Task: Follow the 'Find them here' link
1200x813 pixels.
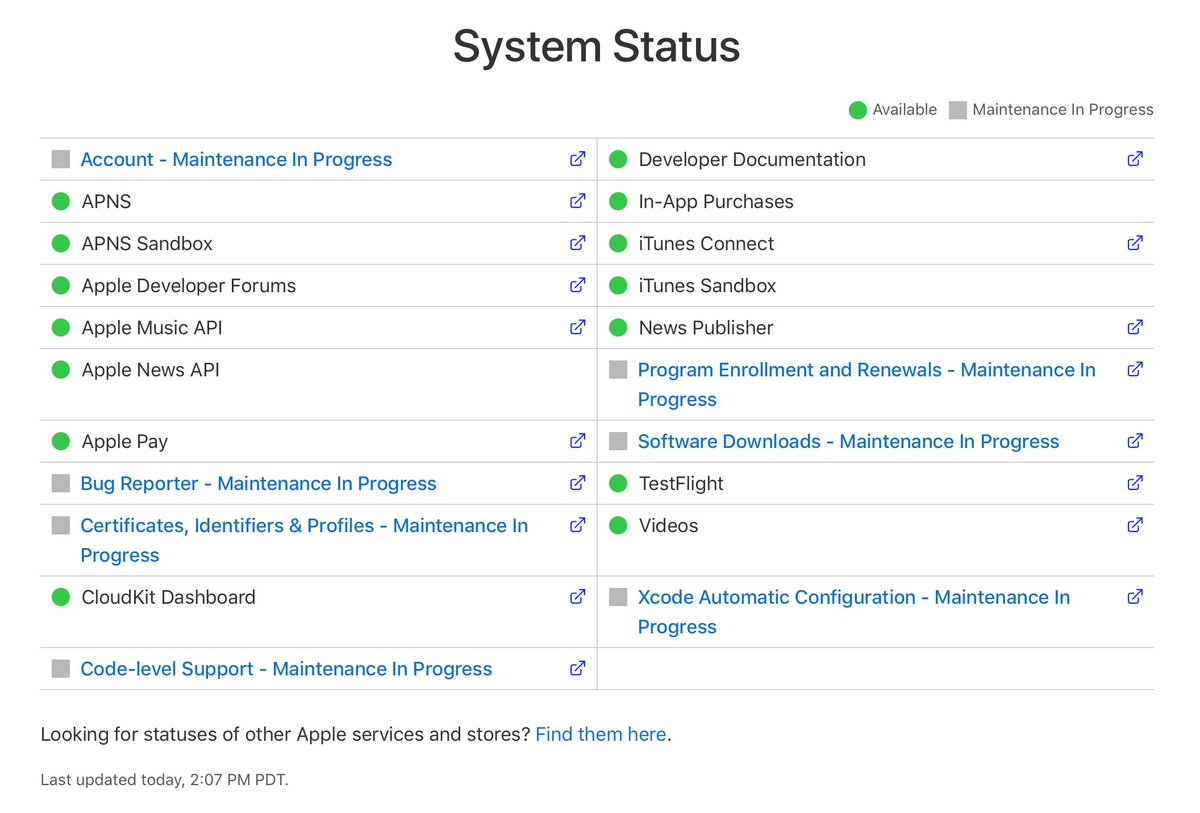Action: click(x=601, y=734)
